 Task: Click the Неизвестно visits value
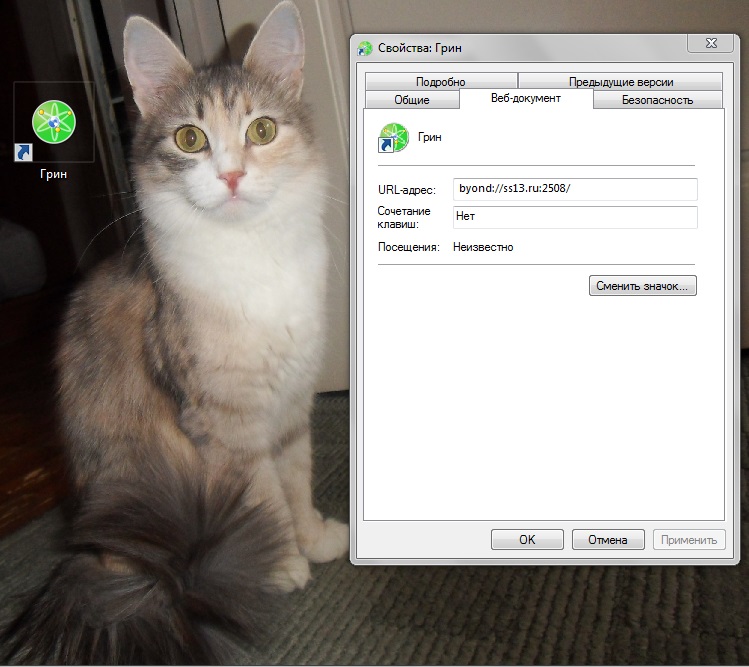point(483,247)
